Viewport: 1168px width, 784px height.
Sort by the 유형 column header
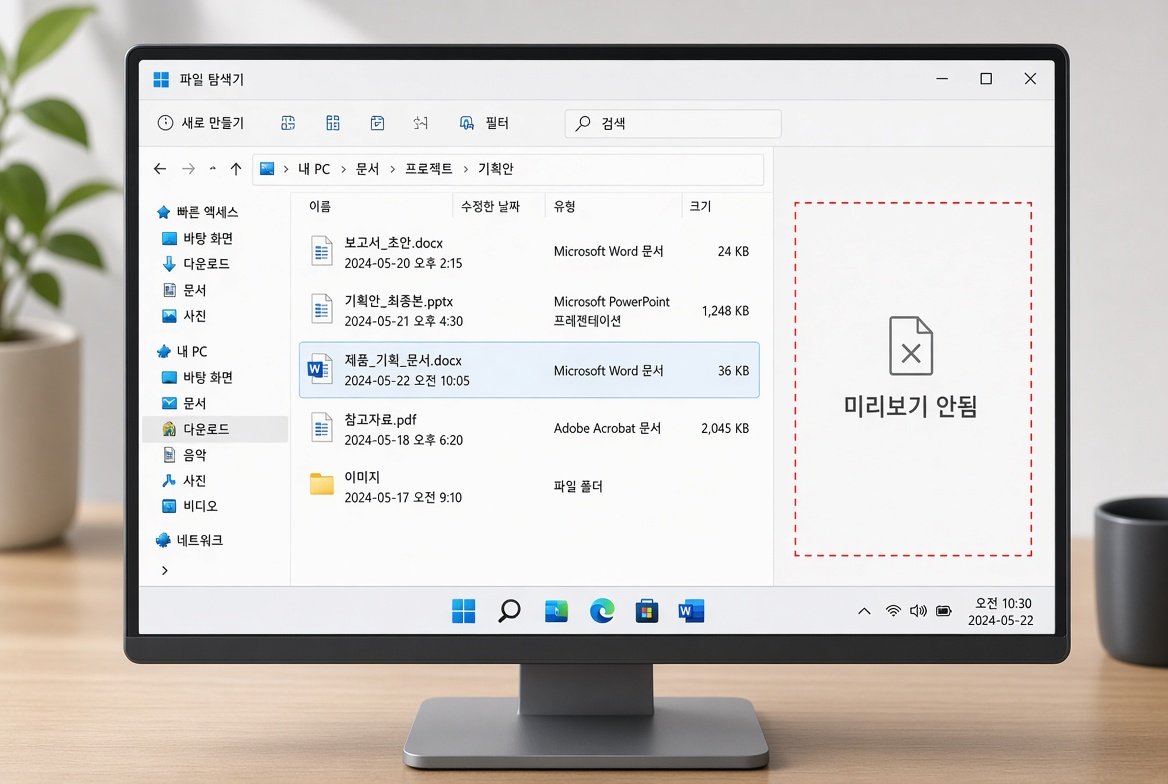[x=565, y=206]
